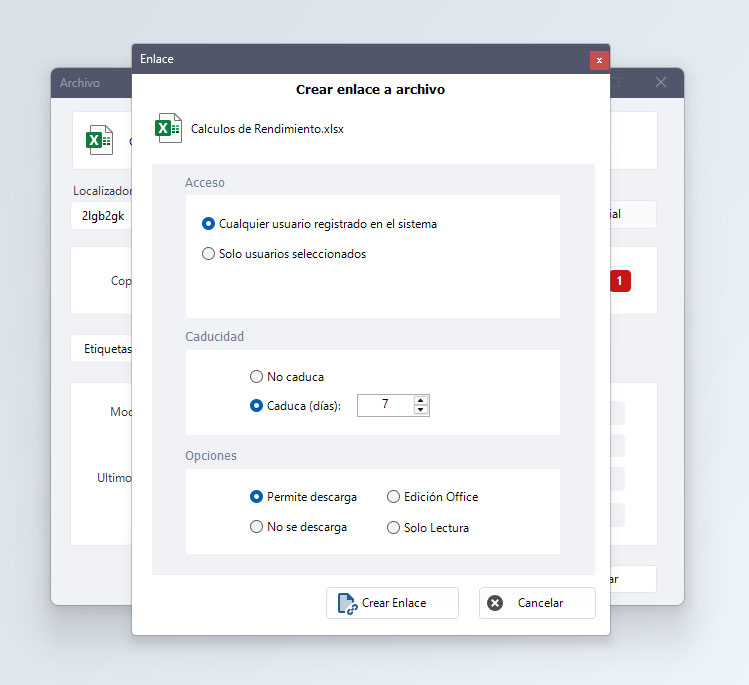This screenshot has width=749, height=685.
Task: Choose 'Solo Lectura' option
Action: [x=428, y=527]
